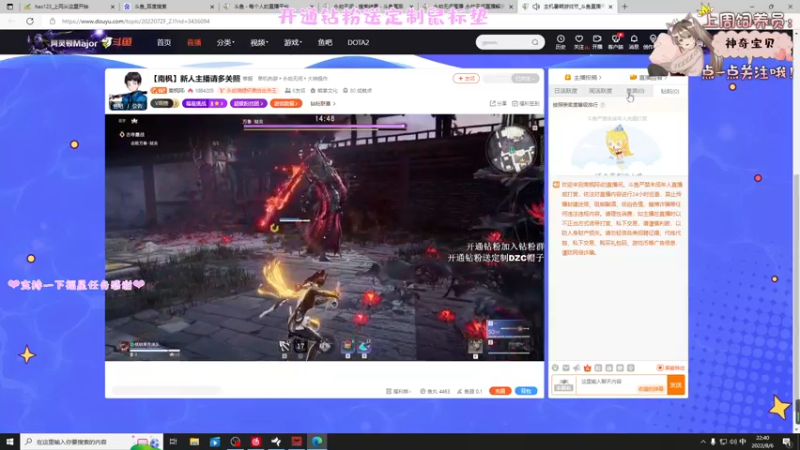Screen dimensions: 800x450
Task: Click the blue 背包 backpack button
Action: click(x=526, y=391)
